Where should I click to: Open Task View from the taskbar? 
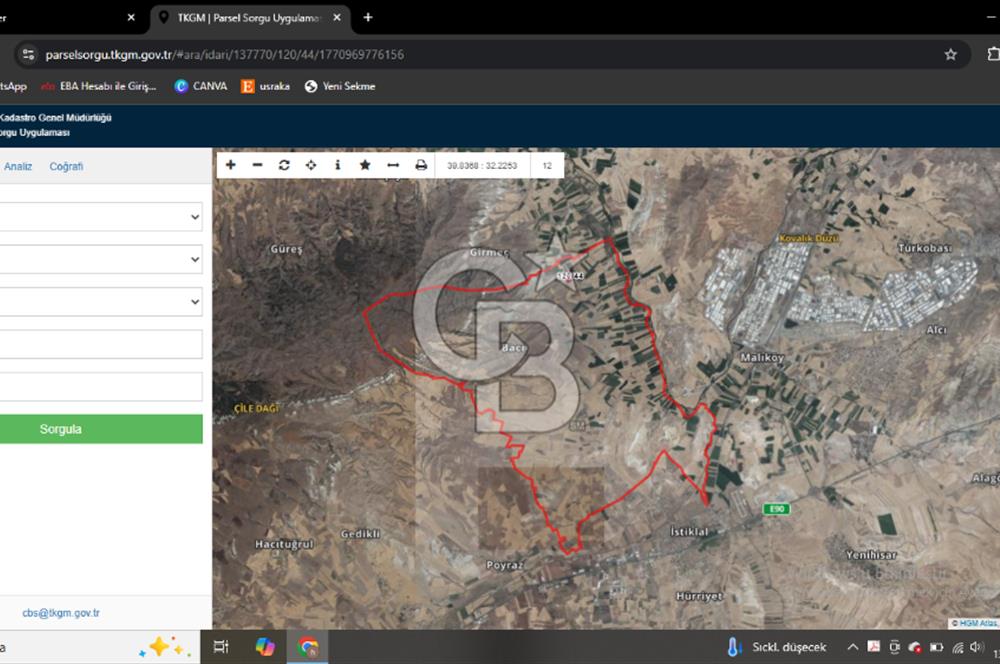point(222,647)
